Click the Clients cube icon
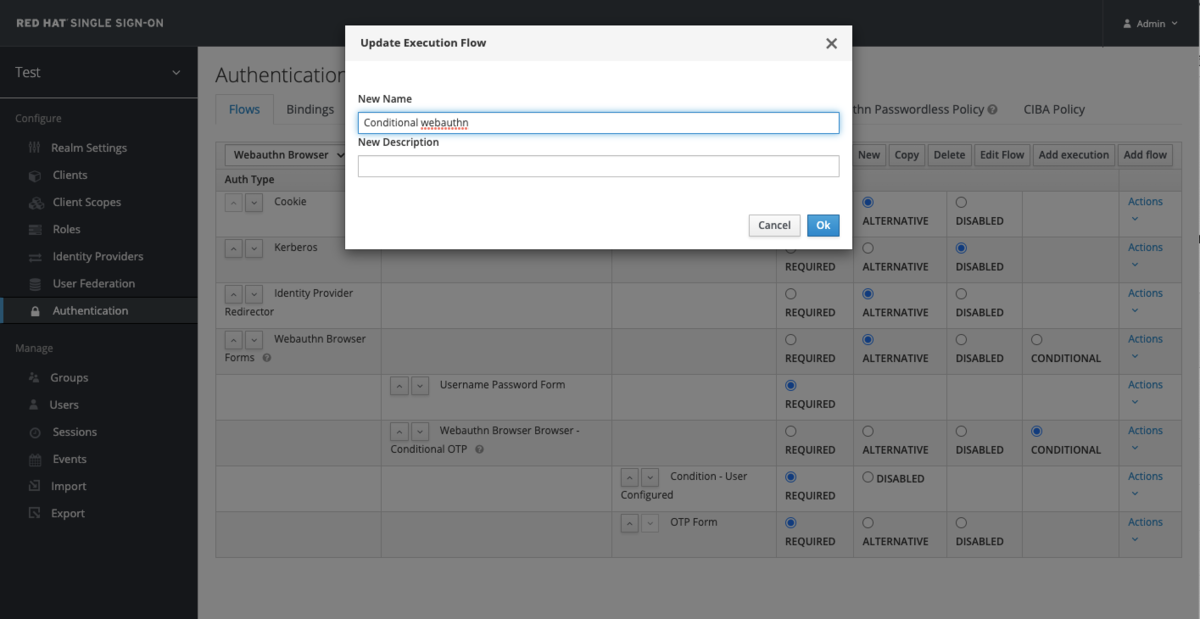 tap(35, 175)
